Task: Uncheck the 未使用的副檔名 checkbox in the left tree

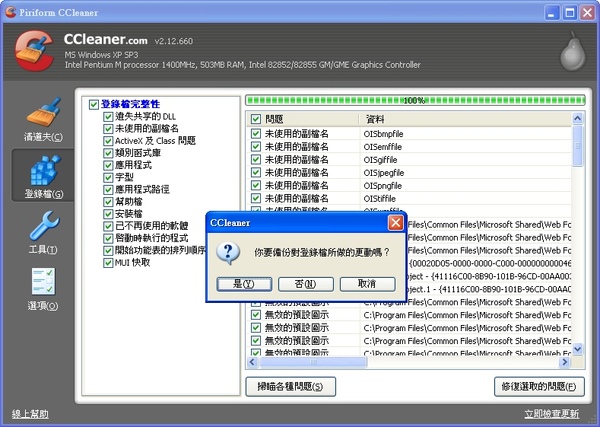Action: tap(108, 129)
